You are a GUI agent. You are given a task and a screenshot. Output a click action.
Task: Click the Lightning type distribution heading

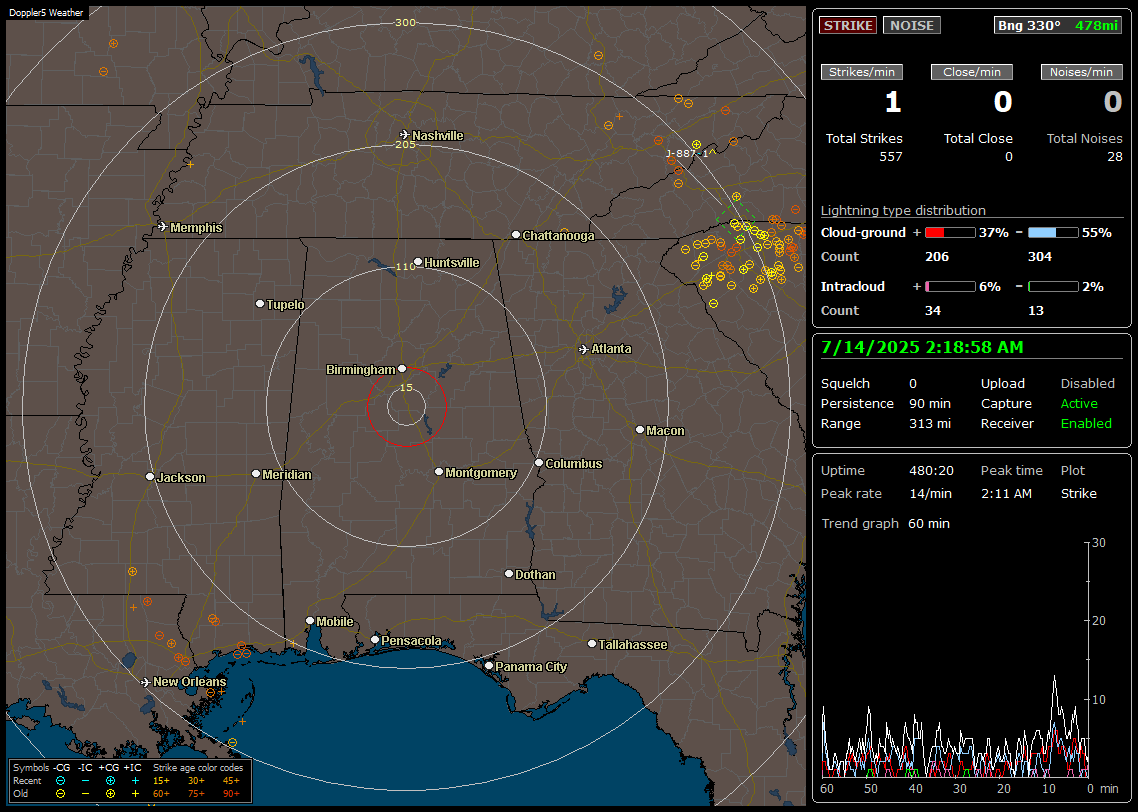pyautogui.click(x=903, y=211)
